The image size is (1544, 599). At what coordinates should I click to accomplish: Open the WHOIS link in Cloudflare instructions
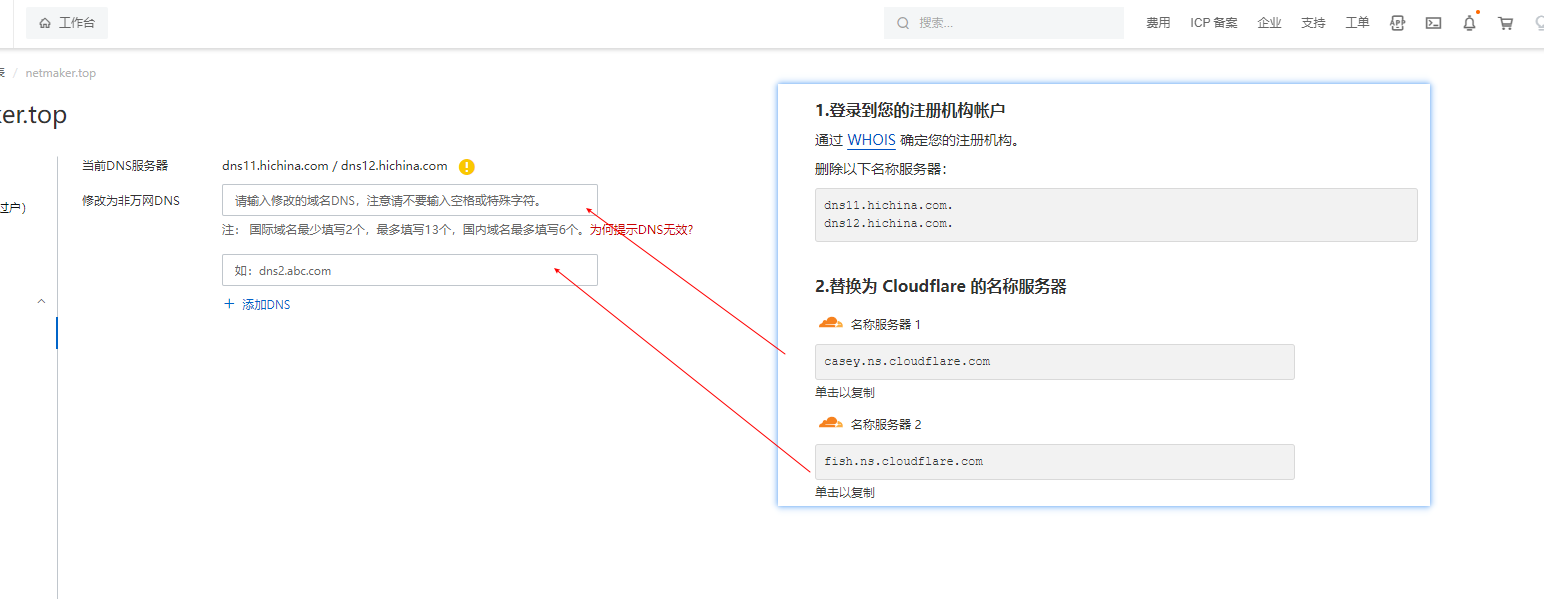click(871, 140)
